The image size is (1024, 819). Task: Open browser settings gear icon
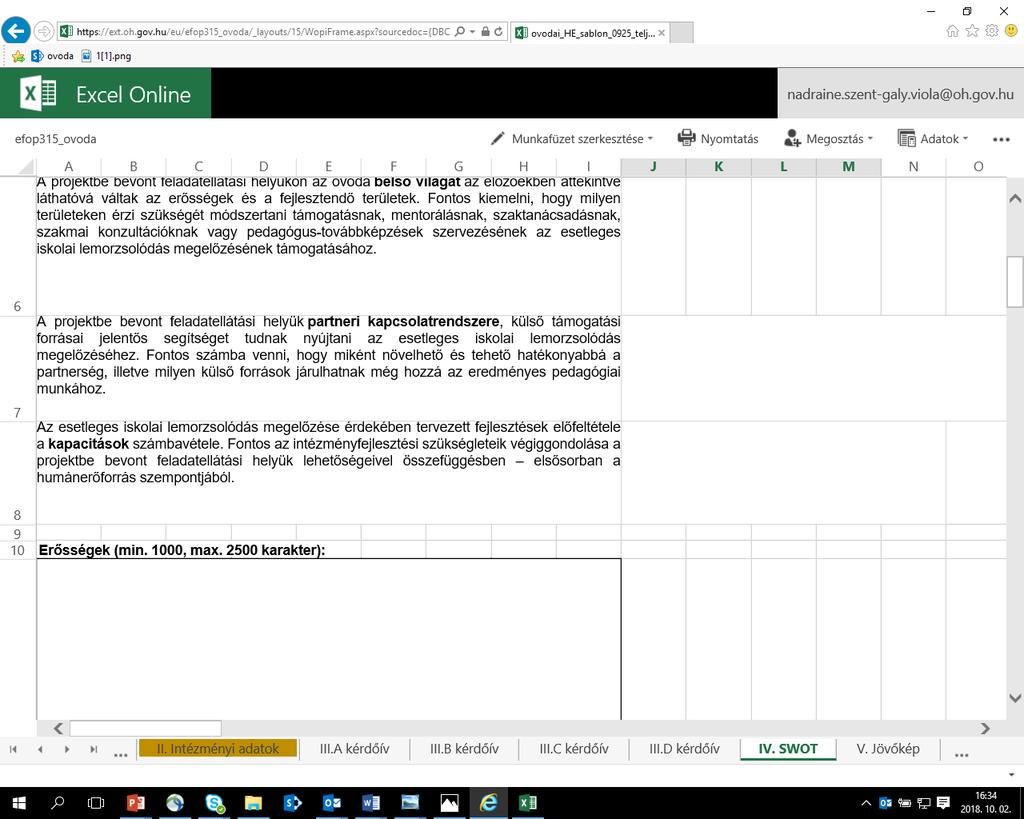tap(992, 31)
